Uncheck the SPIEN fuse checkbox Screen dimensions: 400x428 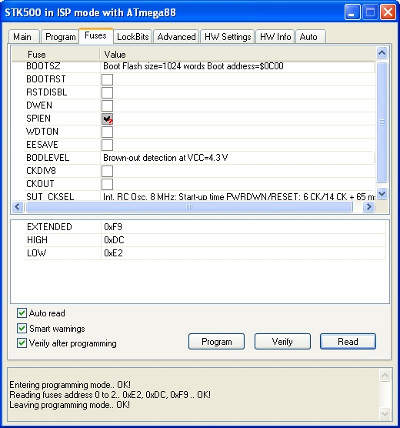tap(107, 119)
